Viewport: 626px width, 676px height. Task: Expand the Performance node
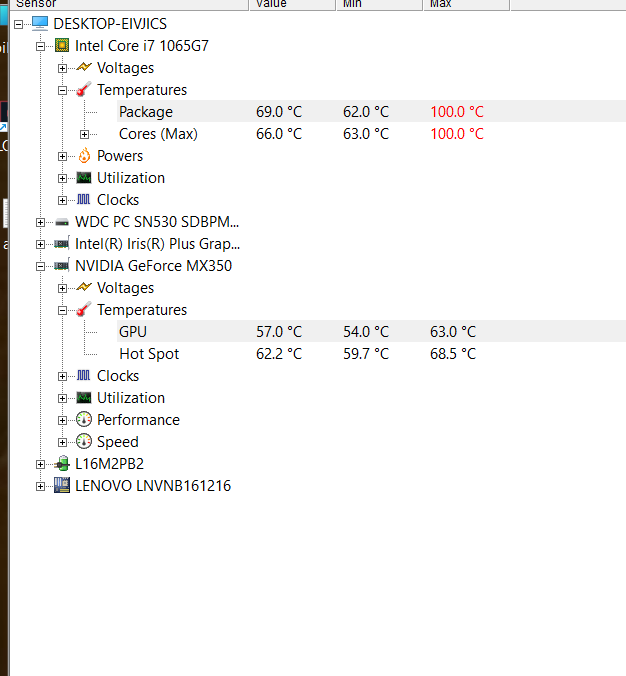coord(63,420)
